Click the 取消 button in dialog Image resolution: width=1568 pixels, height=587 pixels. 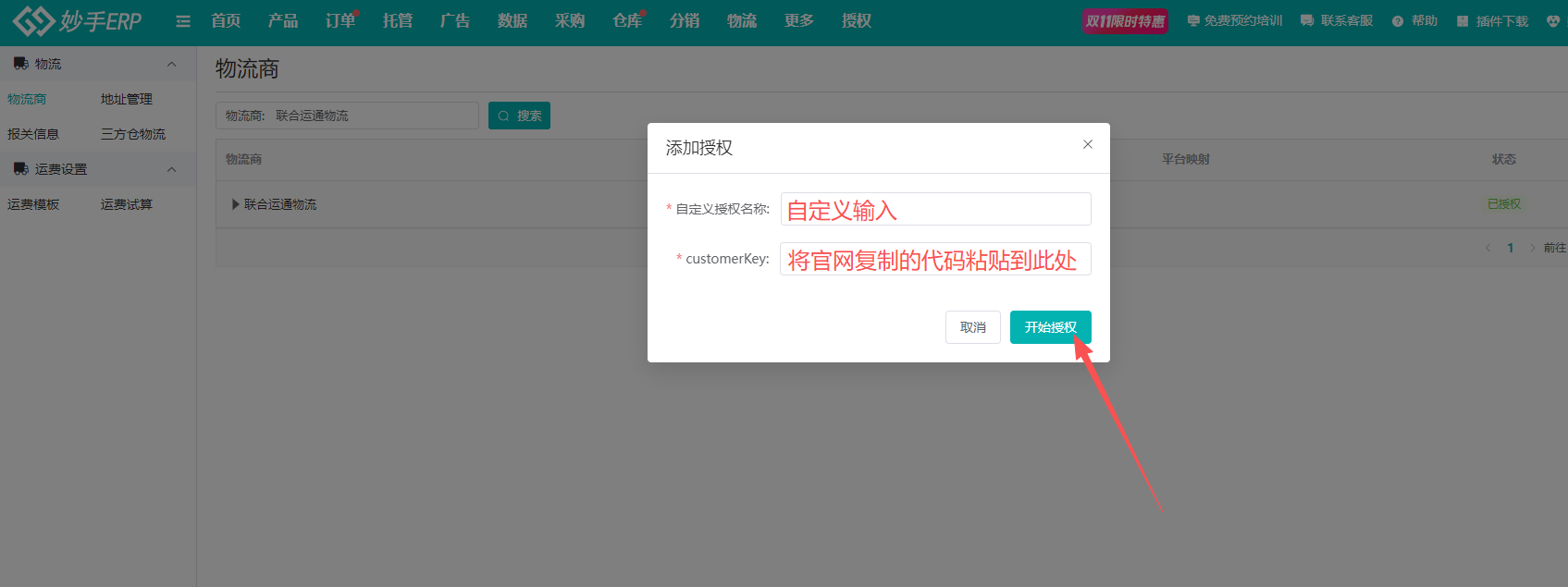click(x=972, y=327)
